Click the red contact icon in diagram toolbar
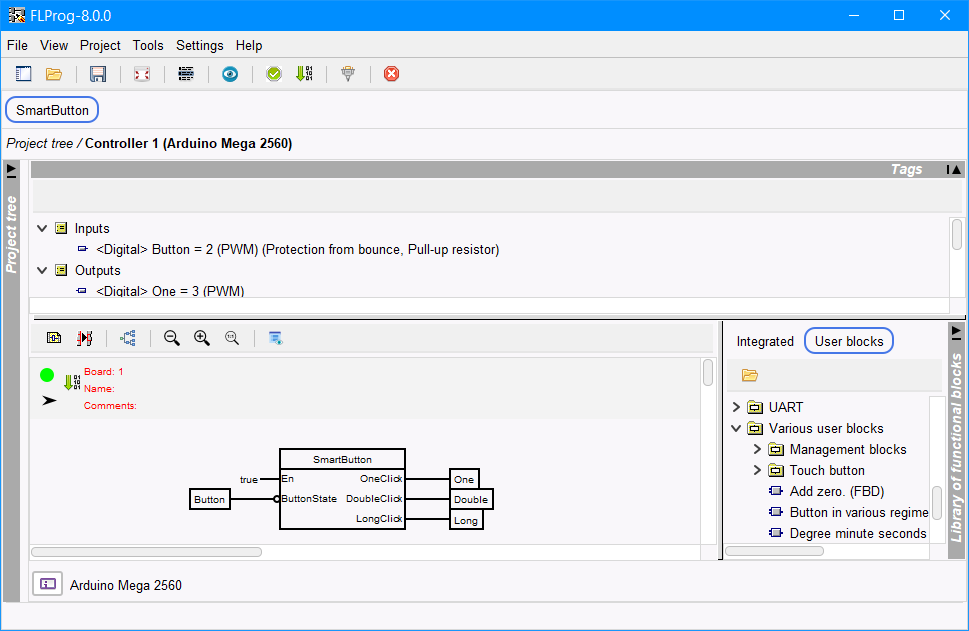Image resolution: width=969 pixels, height=631 pixels. pos(85,338)
